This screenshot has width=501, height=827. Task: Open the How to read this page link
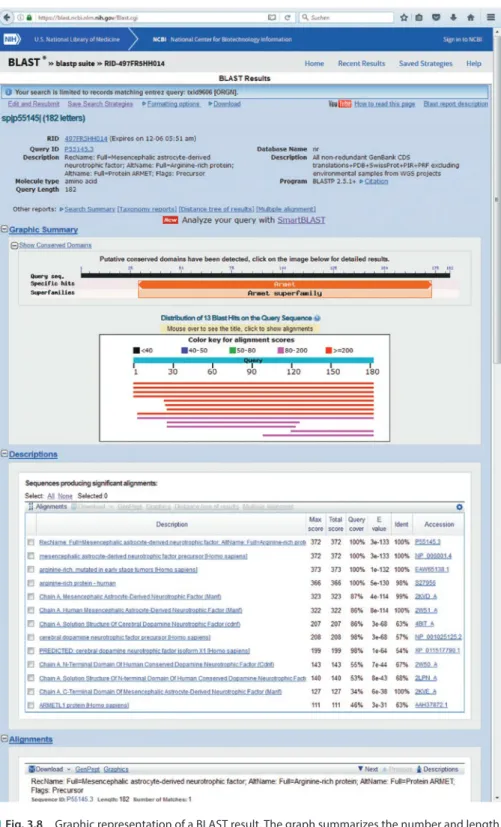pos(384,104)
